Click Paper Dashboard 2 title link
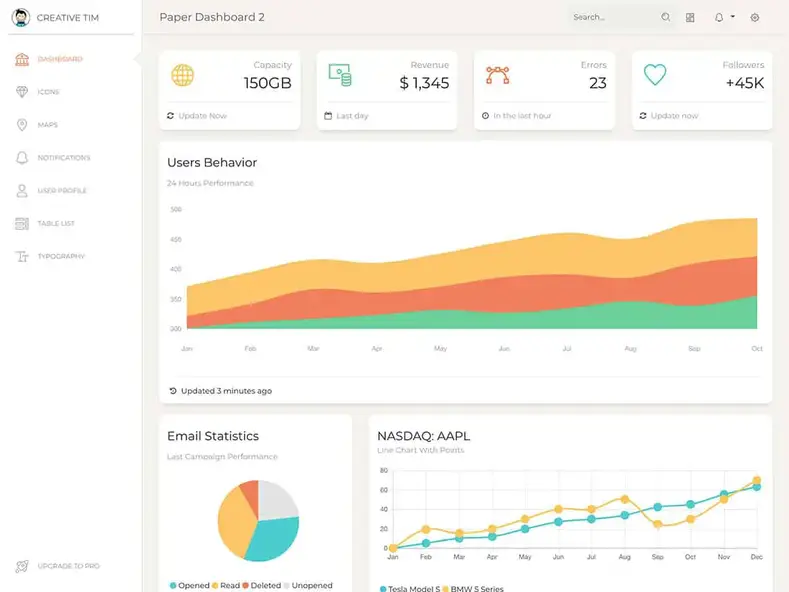 pos(212,17)
